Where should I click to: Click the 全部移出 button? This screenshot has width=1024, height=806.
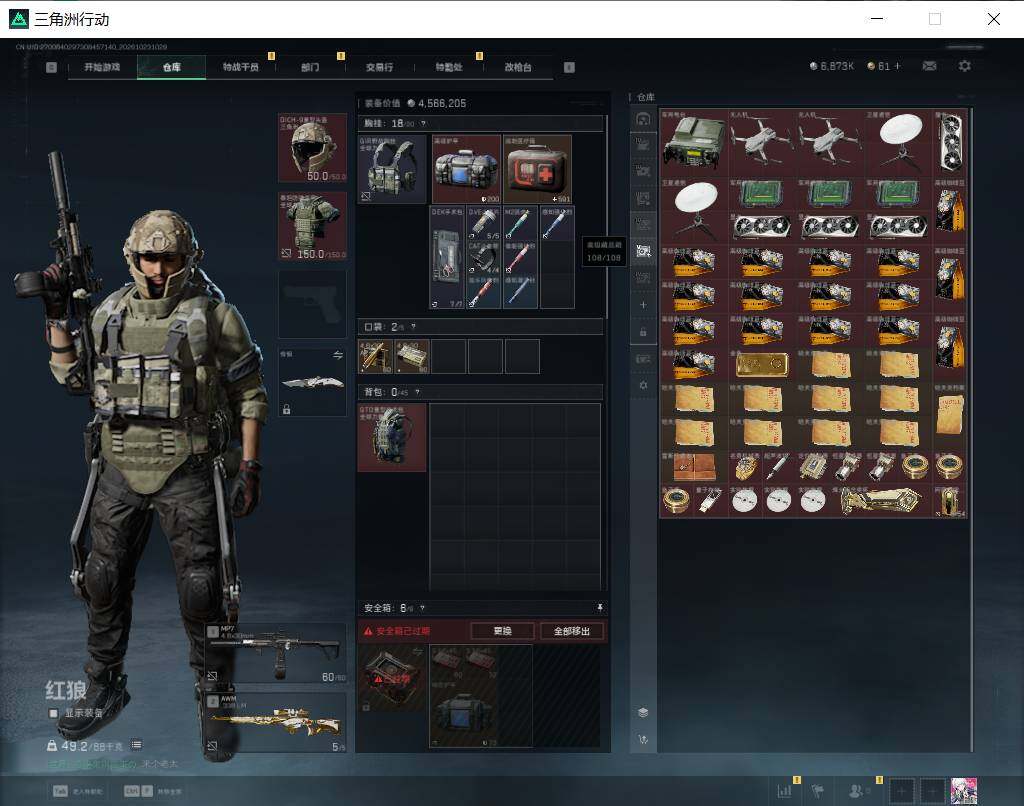click(x=571, y=631)
